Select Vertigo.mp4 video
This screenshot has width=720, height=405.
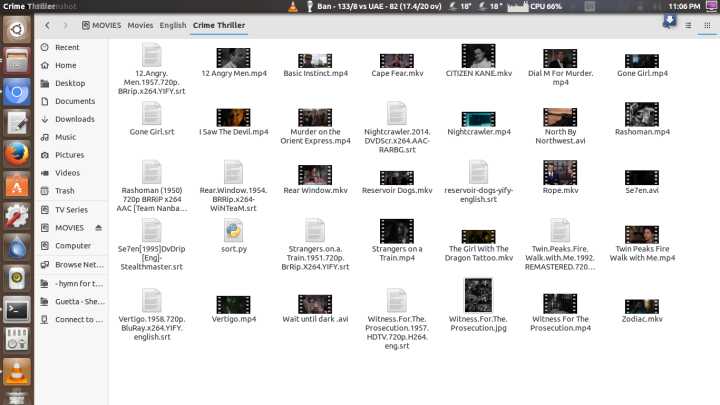pos(234,309)
